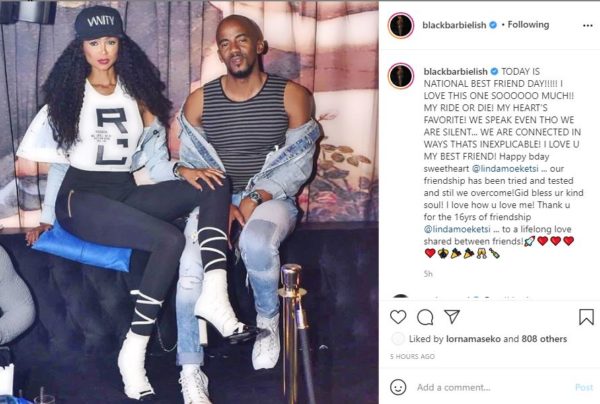Image resolution: width=600 pixels, height=404 pixels.
Task: Open the 5 hours ago timestamp
Action: pyautogui.click(x=412, y=357)
